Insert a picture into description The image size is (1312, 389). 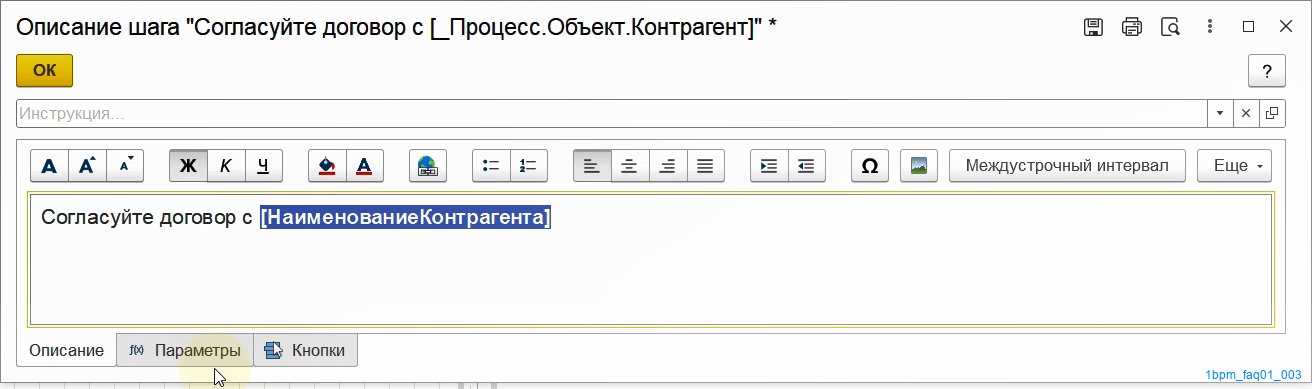point(918,166)
